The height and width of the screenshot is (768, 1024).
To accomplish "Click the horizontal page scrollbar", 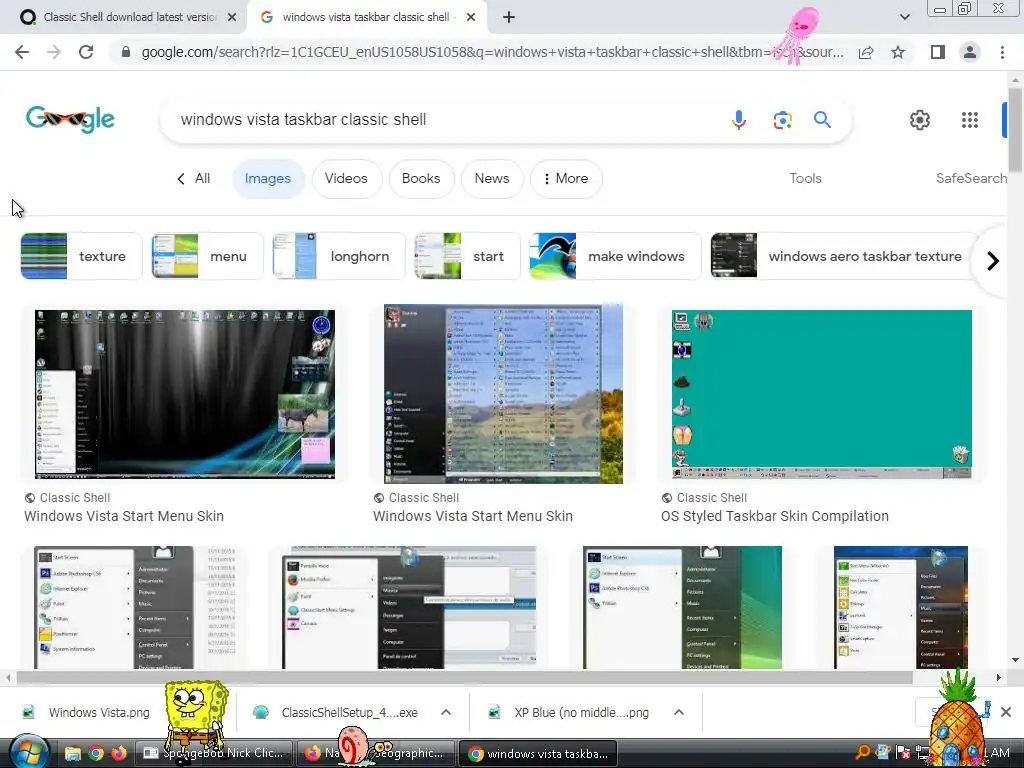I will (464, 678).
